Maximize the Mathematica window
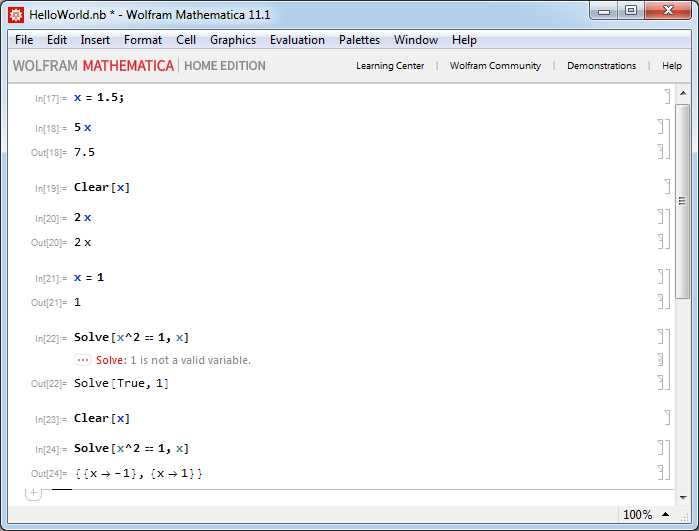The width and height of the screenshot is (699, 531). [631, 11]
